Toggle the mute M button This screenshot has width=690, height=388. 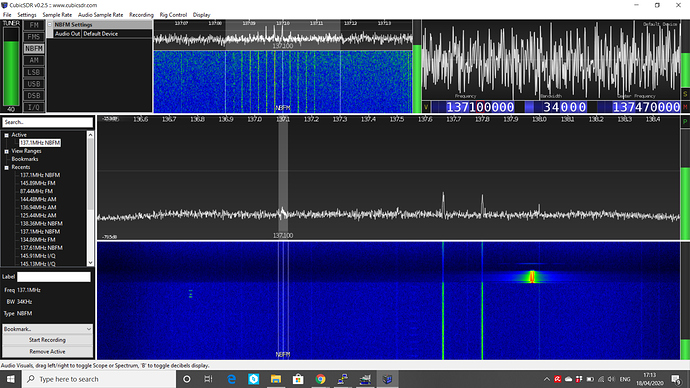pos(685,107)
